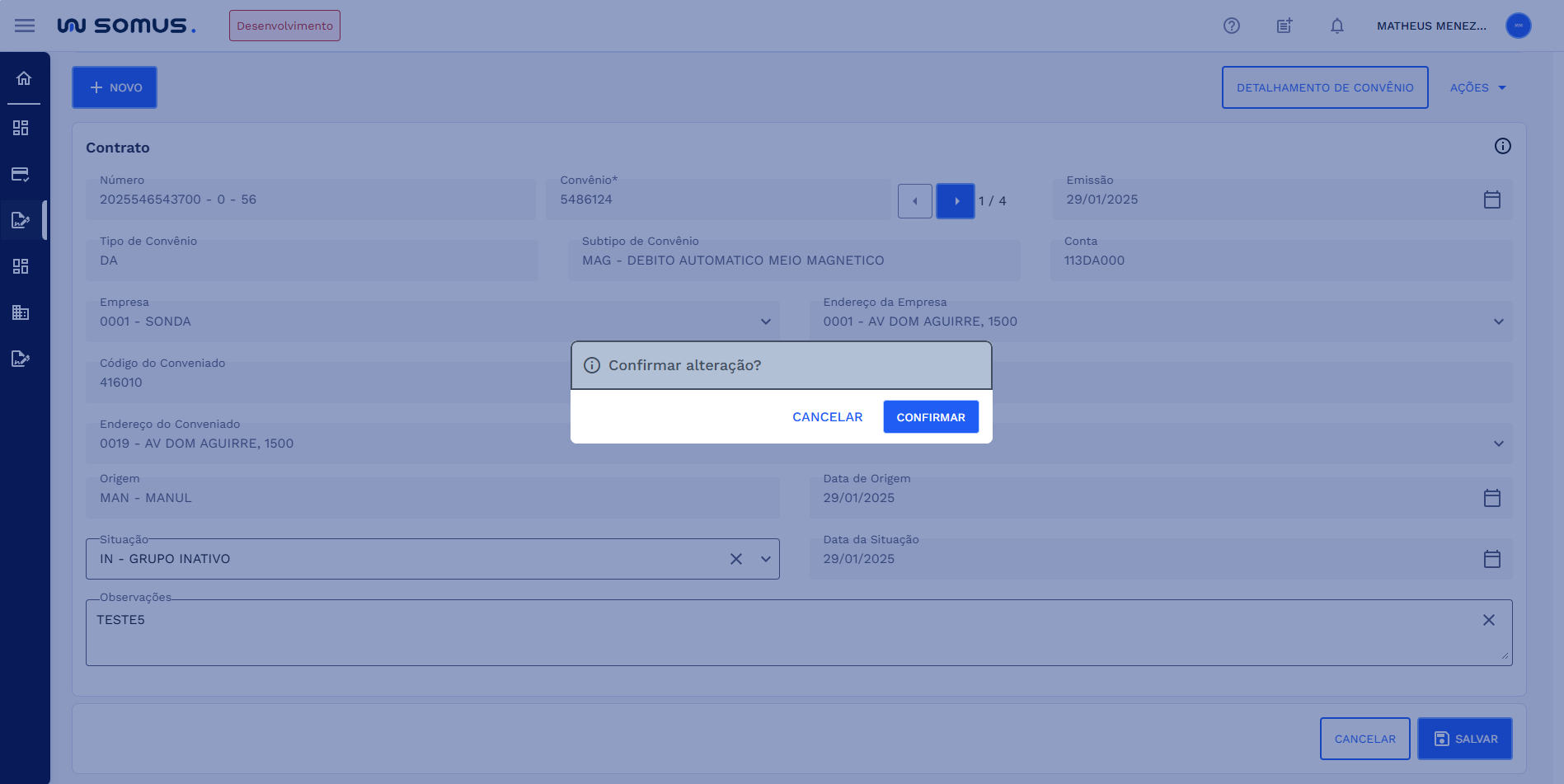Go to next convênio record
Screen dimensions: 1564x784
tap(956, 201)
